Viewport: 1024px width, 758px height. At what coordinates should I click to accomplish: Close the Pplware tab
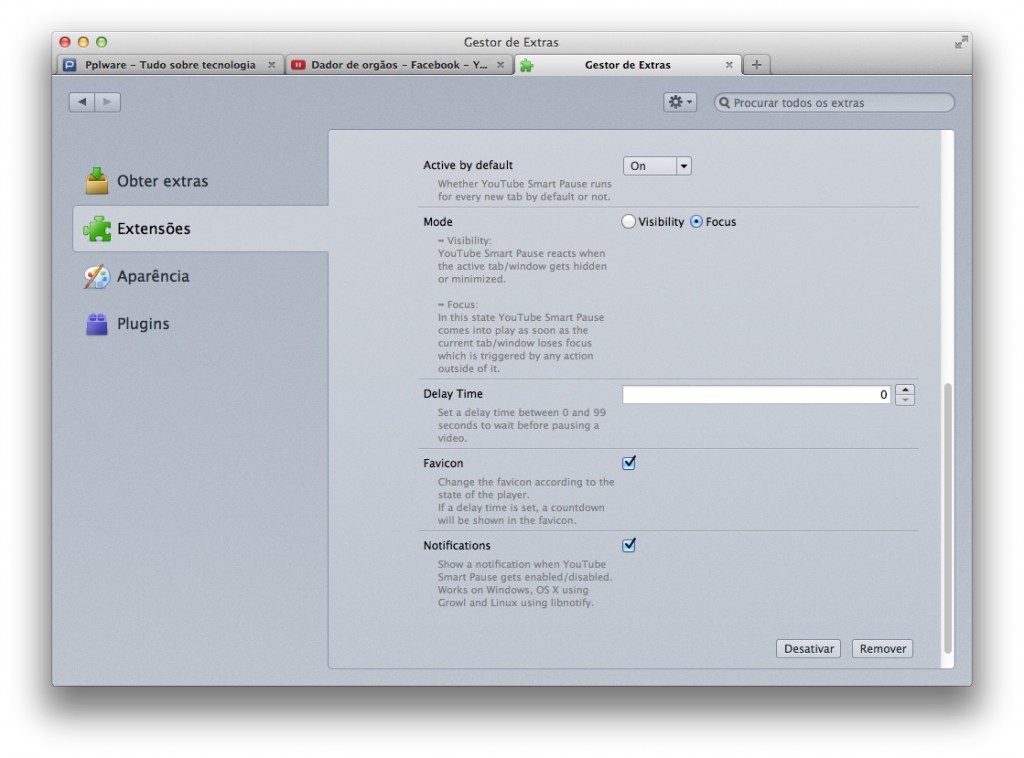pyautogui.click(x=272, y=65)
